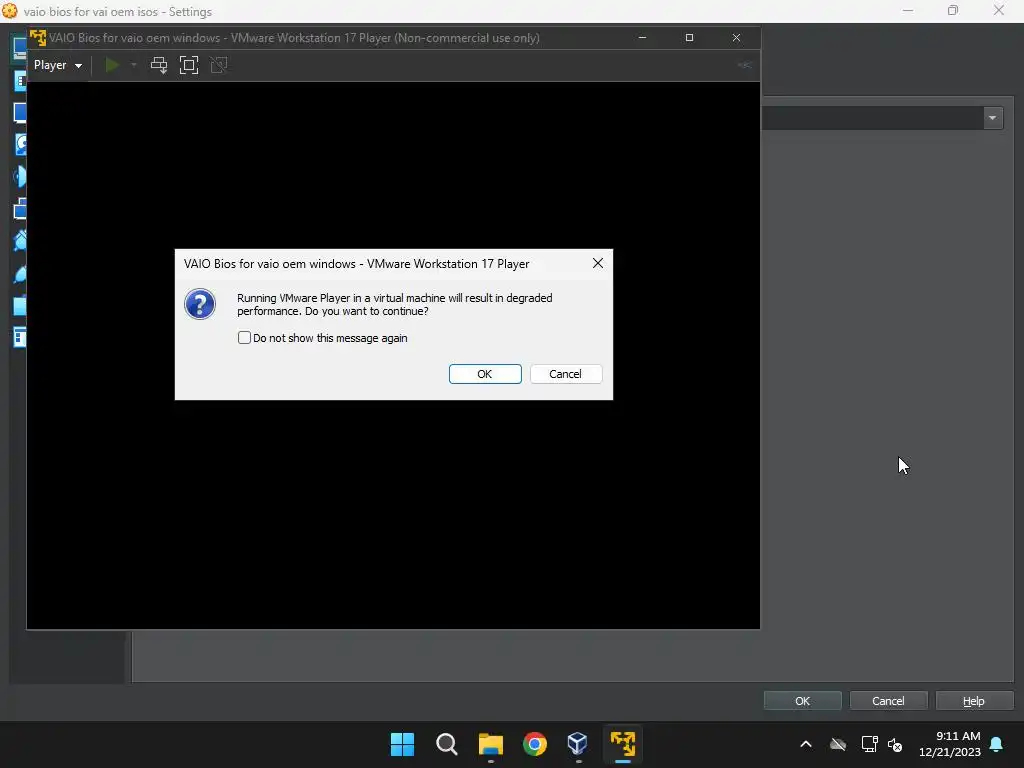This screenshot has height=768, width=1024.
Task: Minimize the VMware Workstation Player window
Action: coord(642,38)
